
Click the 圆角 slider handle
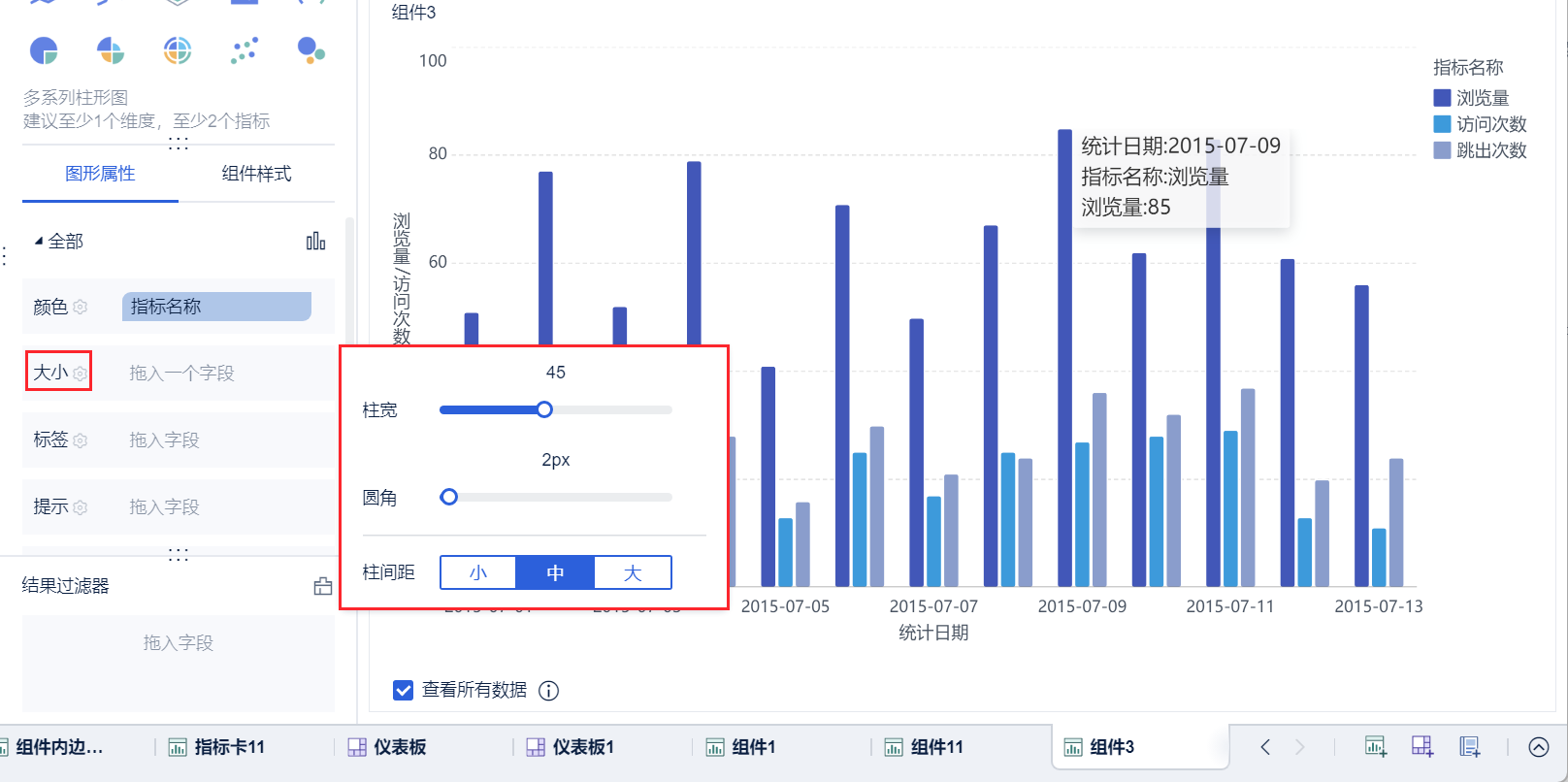click(448, 497)
